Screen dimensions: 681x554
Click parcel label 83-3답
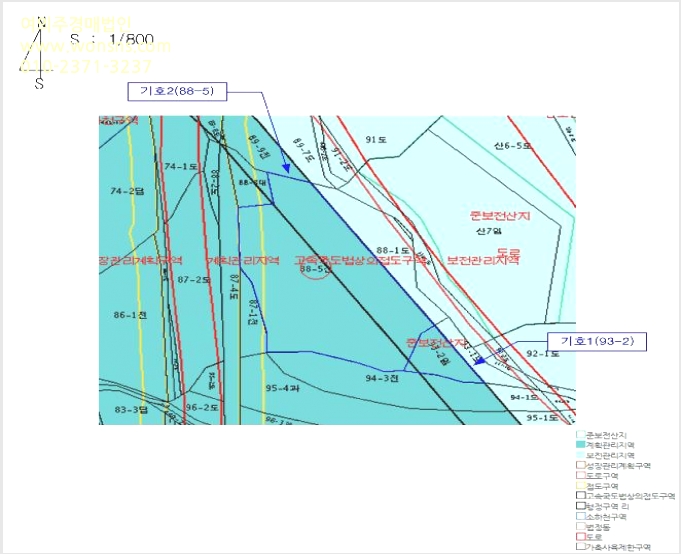pos(131,409)
